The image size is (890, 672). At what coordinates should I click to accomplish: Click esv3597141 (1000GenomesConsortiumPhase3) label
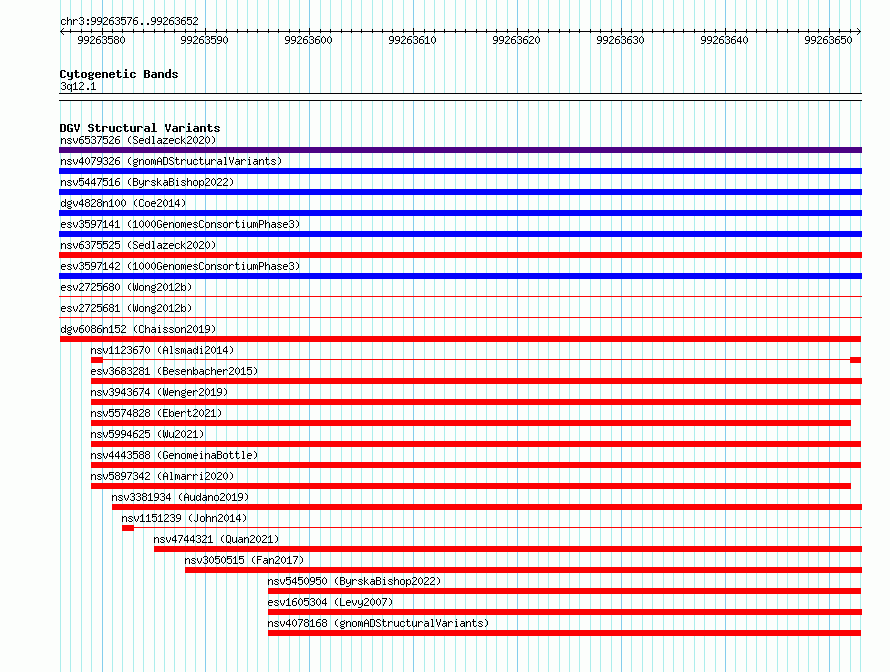[x=180, y=224]
